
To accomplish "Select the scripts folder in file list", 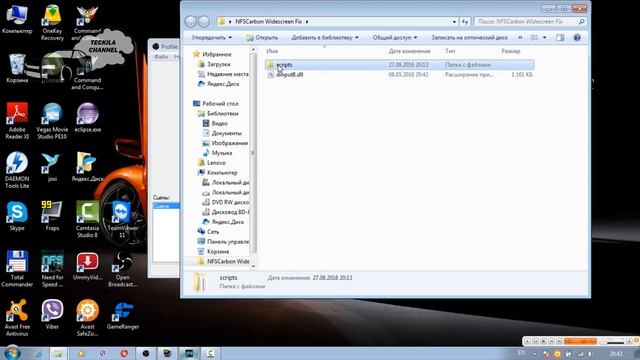I will click(x=400, y=64).
